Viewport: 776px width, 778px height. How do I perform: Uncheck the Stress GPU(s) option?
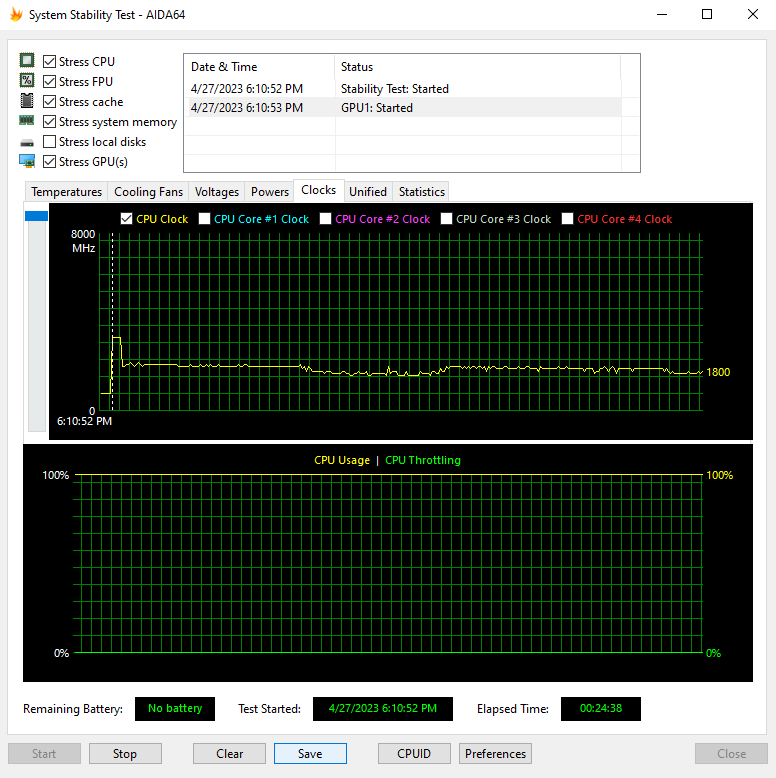[49, 162]
